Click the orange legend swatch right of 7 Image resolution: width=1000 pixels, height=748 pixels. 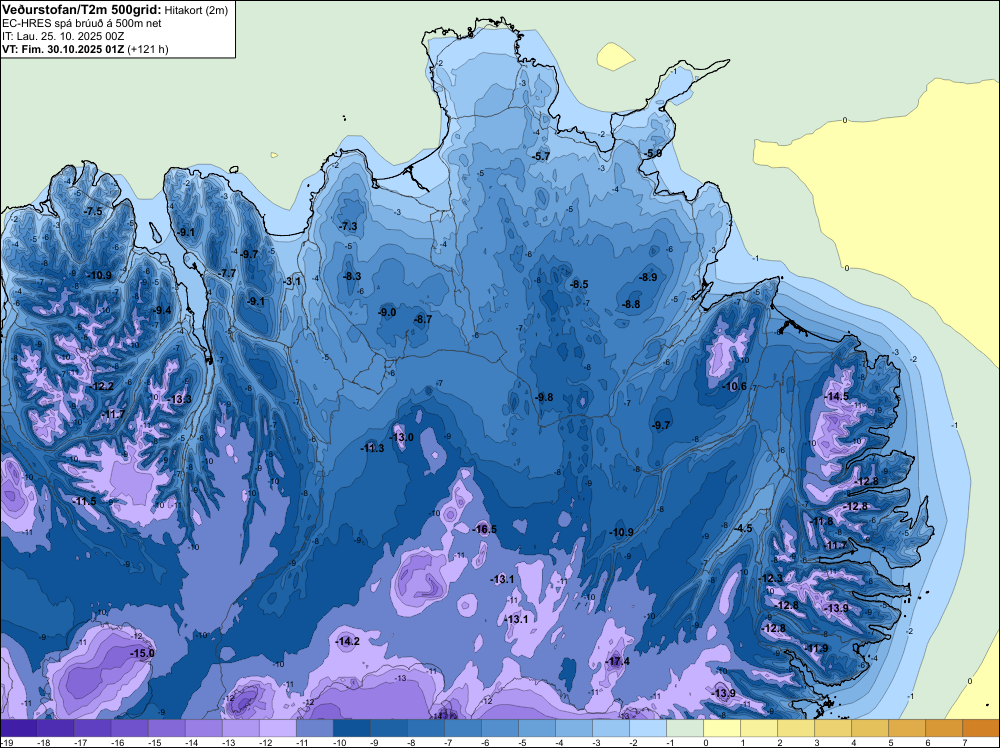point(981,728)
